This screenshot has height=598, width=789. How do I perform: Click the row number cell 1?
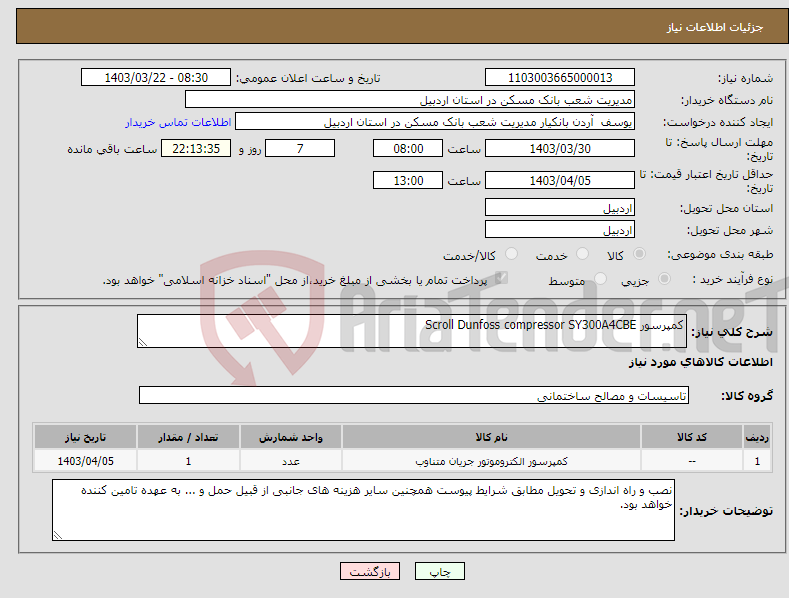tap(757, 461)
